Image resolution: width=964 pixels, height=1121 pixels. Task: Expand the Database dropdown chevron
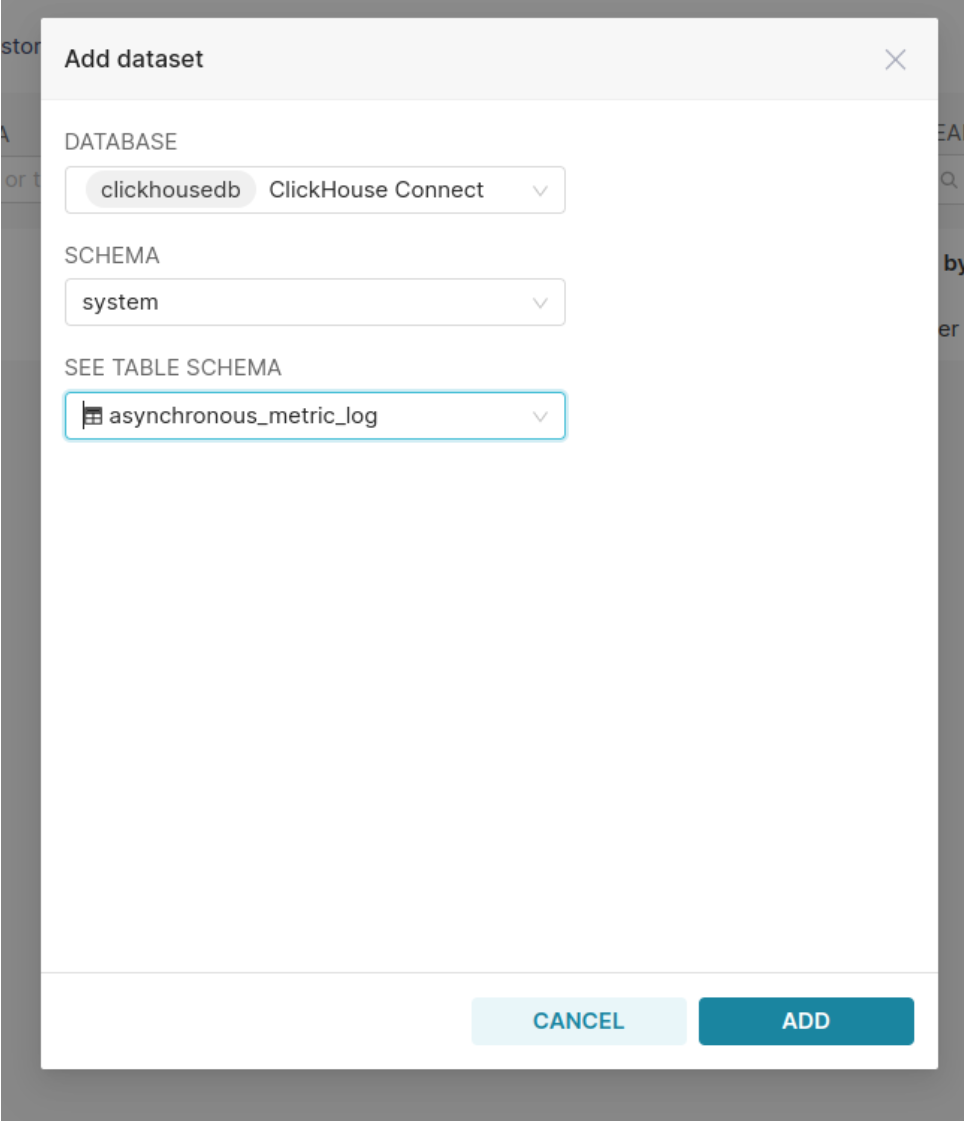pos(540,190)
